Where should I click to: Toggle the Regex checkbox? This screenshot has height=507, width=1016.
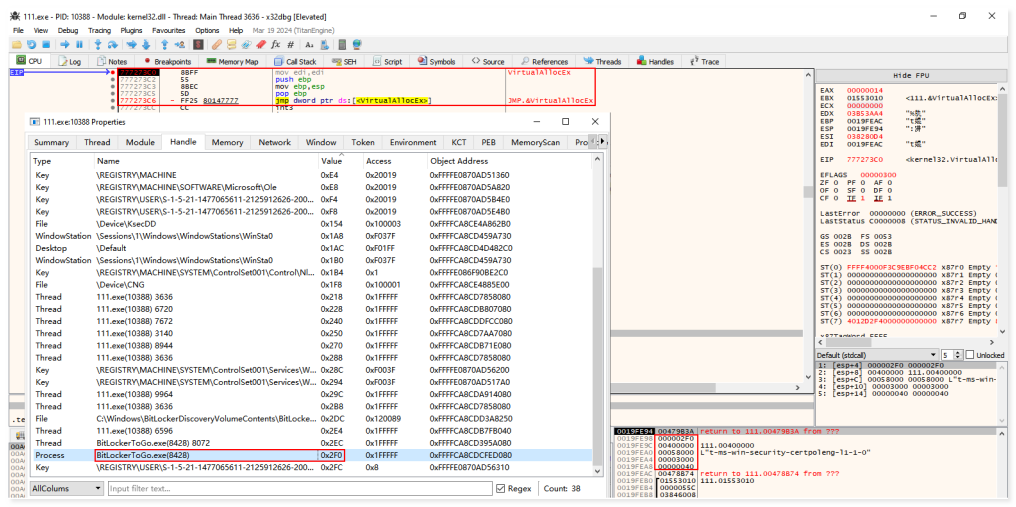[x=501, y=489]
